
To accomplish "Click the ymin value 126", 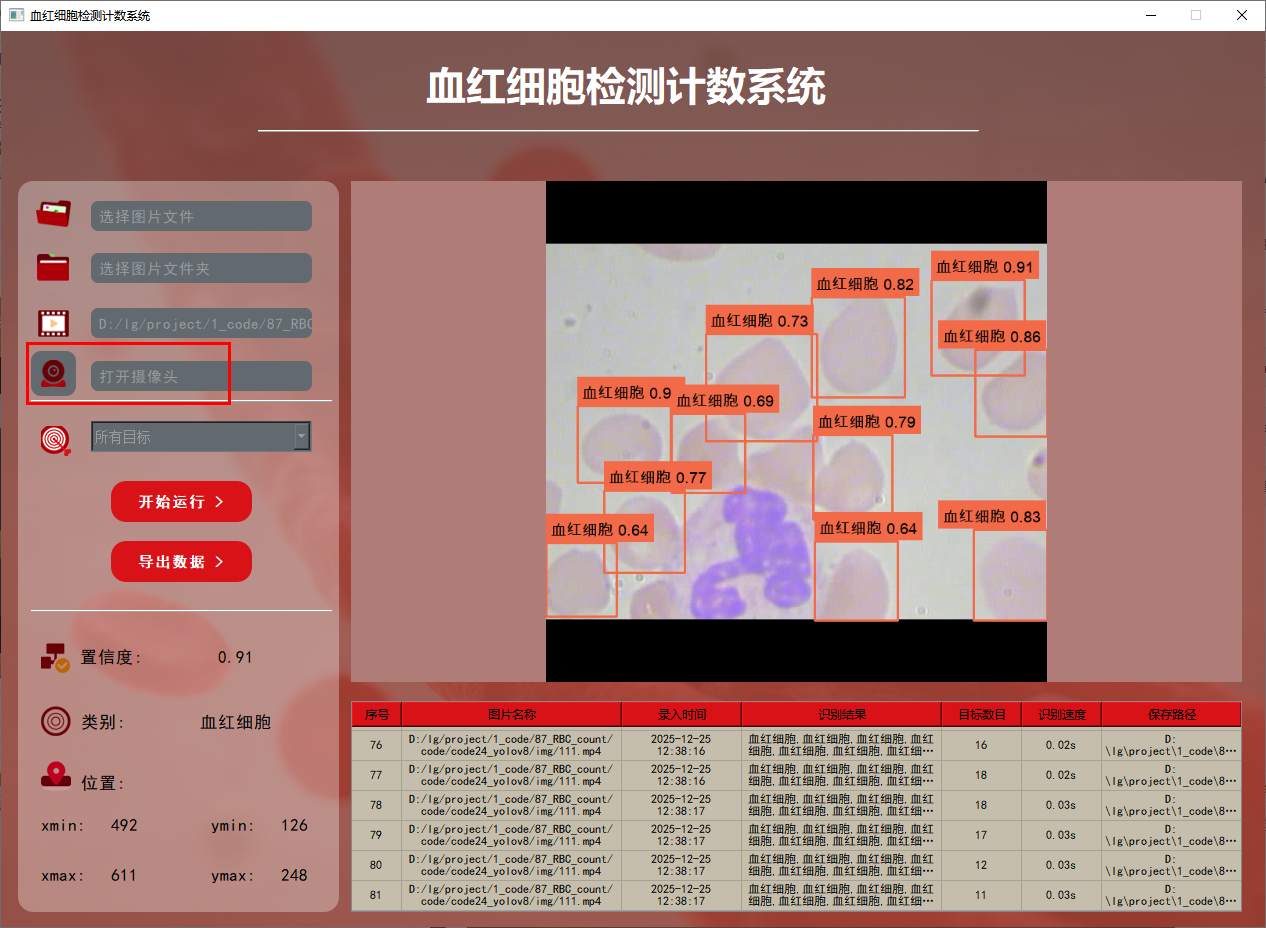I will coord(294,825).
